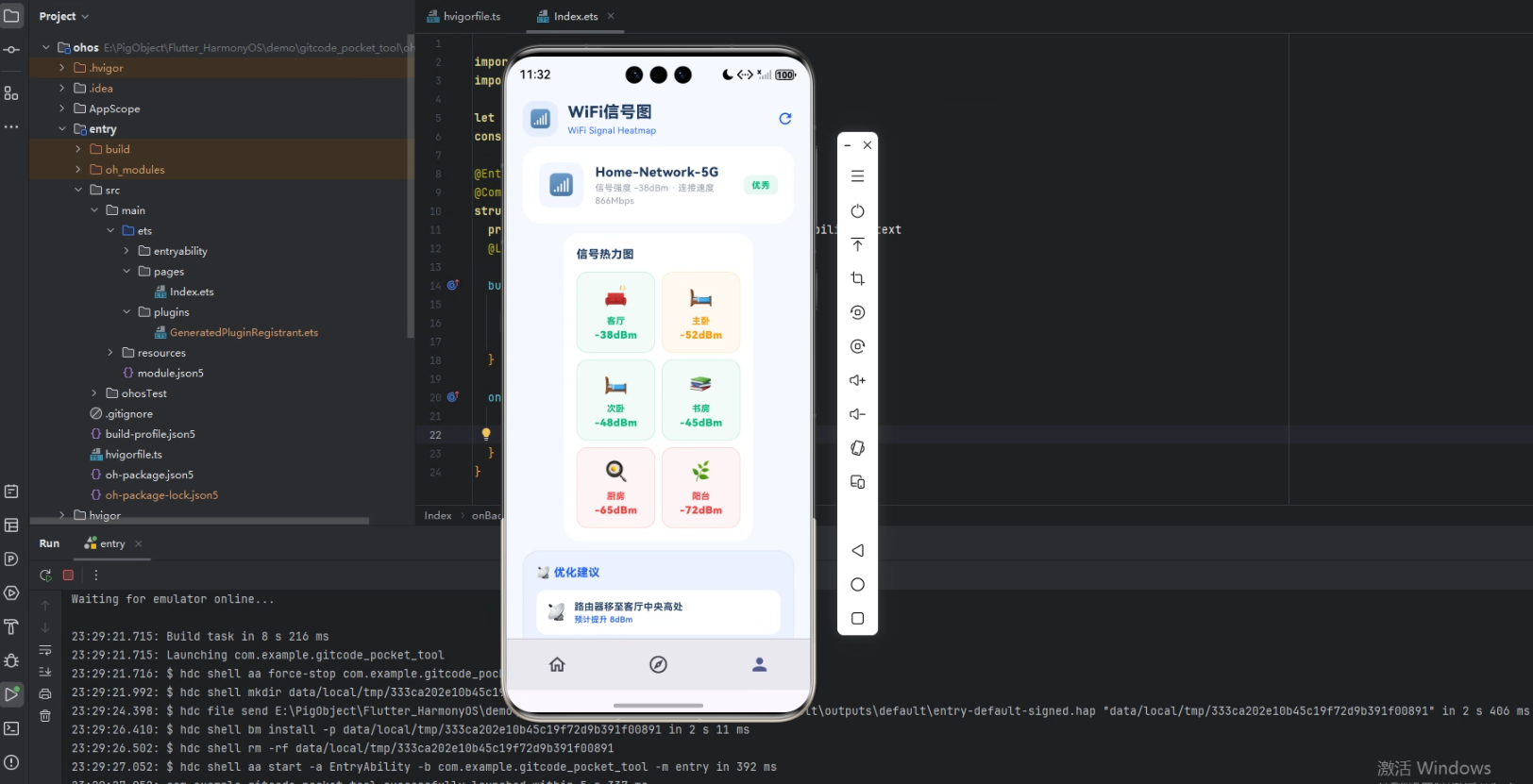Tap the emulator home circle button
The width and height of the screenshot is (1533, 784).
(x=857, y=584)
